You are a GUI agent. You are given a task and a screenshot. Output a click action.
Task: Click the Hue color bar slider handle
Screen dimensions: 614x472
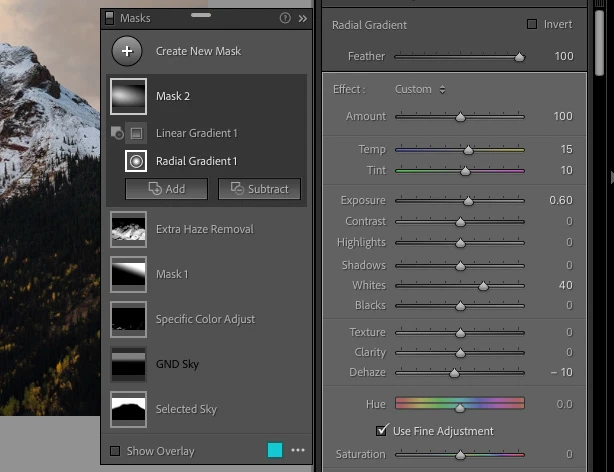click(x=460, y=408)
